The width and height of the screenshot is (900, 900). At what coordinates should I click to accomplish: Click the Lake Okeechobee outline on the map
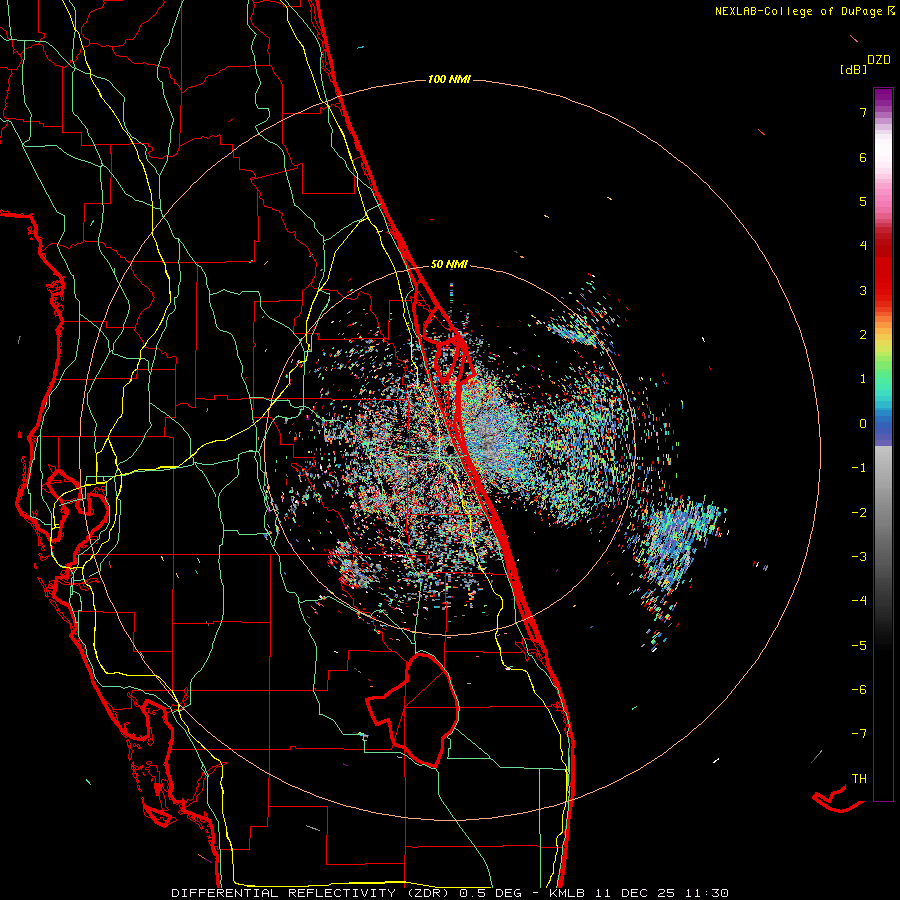click(413, 709)
